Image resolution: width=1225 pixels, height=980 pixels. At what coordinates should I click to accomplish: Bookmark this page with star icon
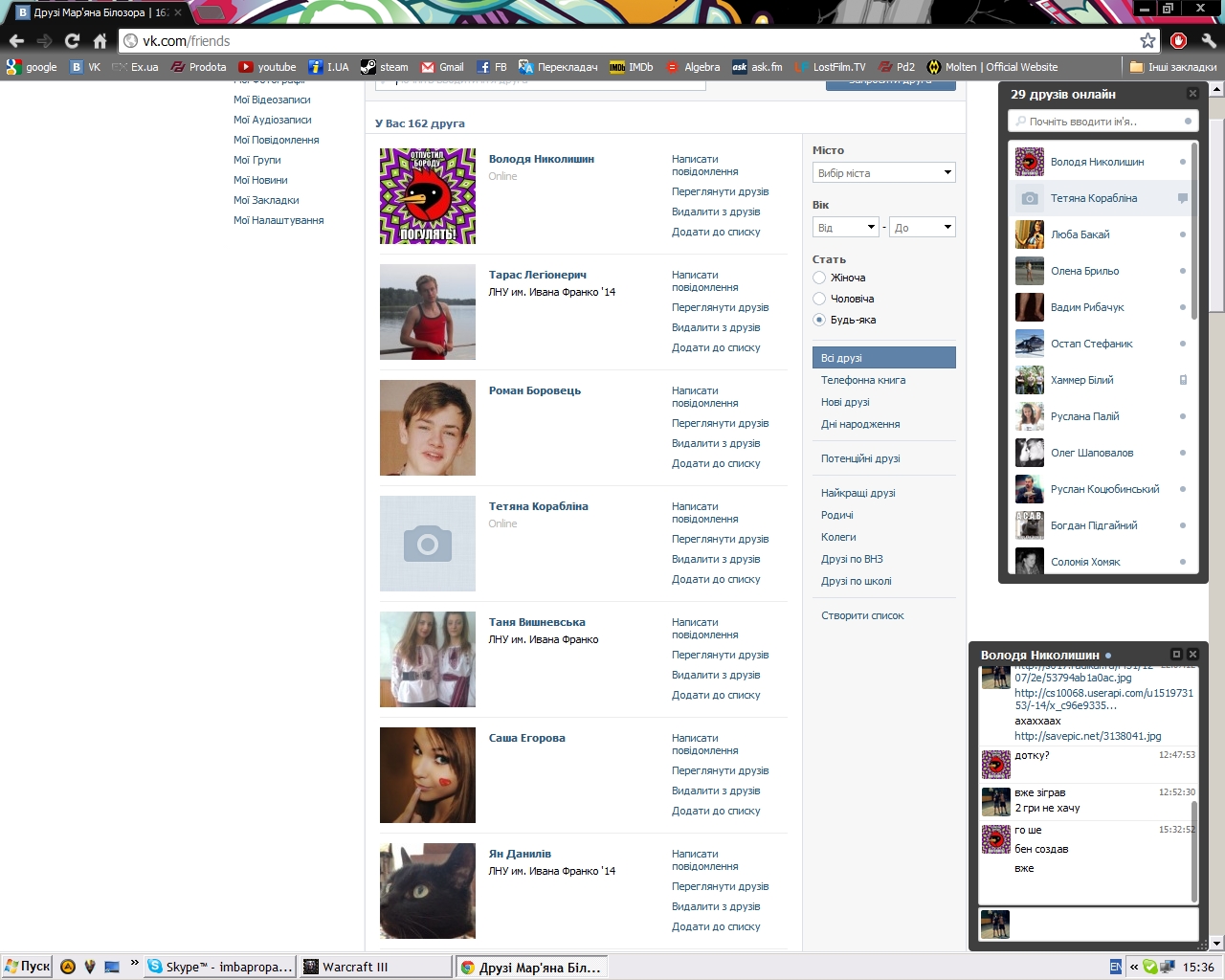(1147, 40)
